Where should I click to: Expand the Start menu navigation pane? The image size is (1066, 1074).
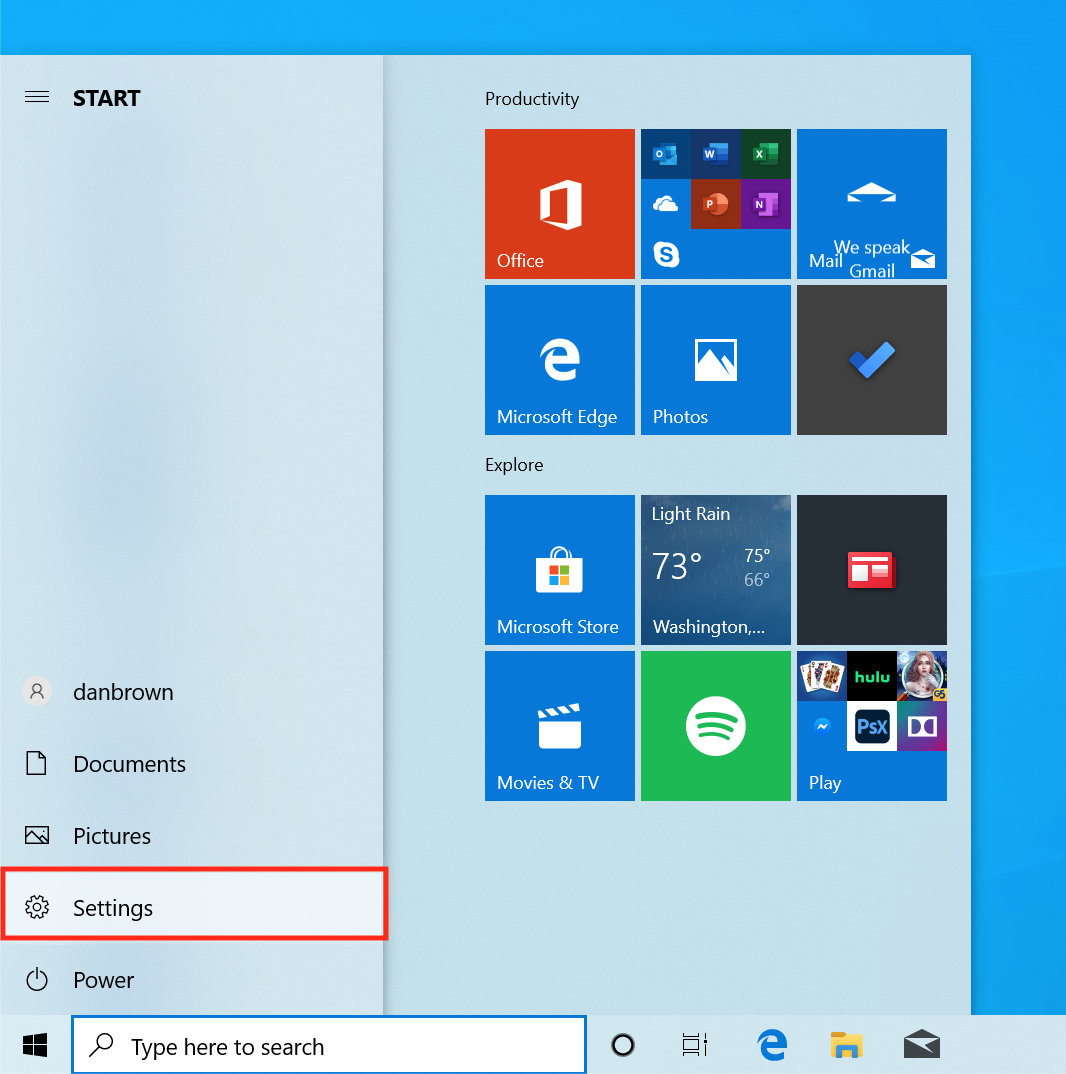point(36,97)
